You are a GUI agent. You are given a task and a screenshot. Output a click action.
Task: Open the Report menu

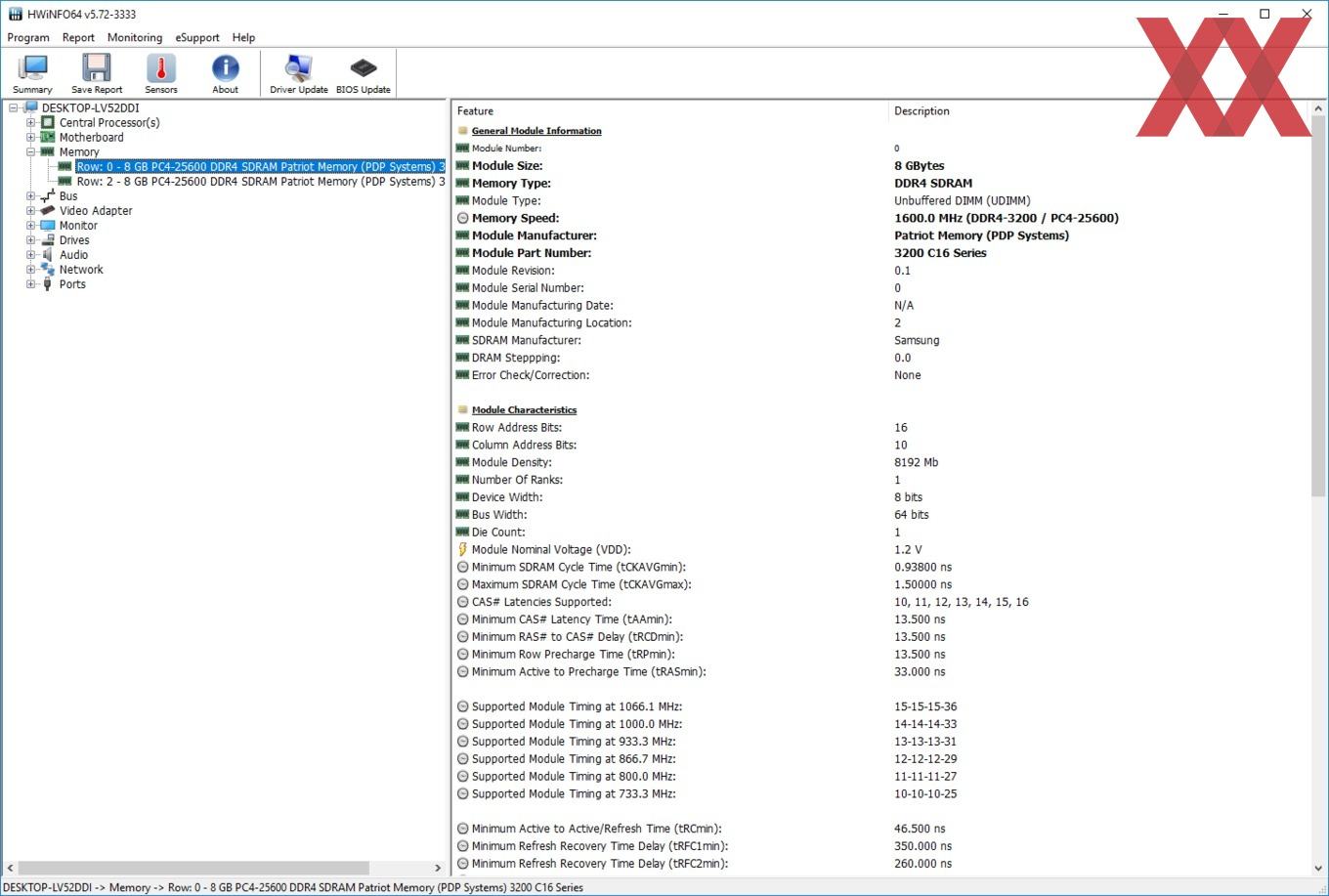pyautogui.click(x=78, y=37)
